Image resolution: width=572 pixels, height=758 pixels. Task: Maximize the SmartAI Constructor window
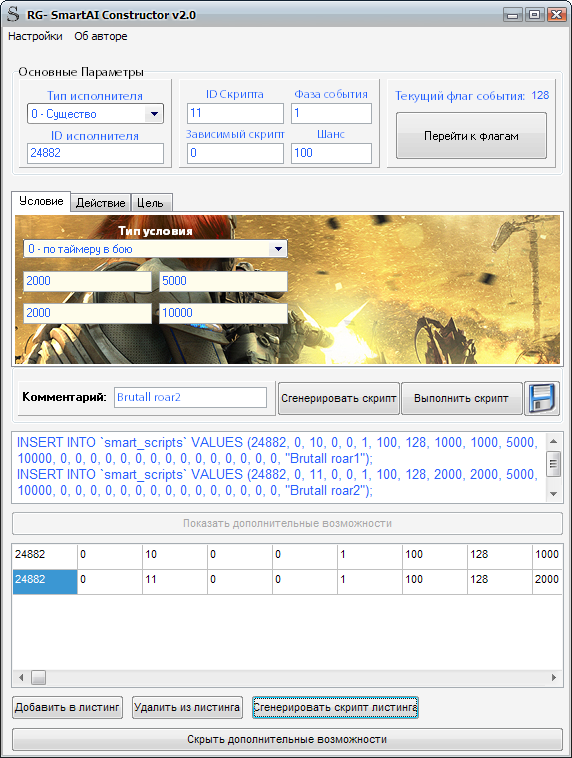point(534,15)
